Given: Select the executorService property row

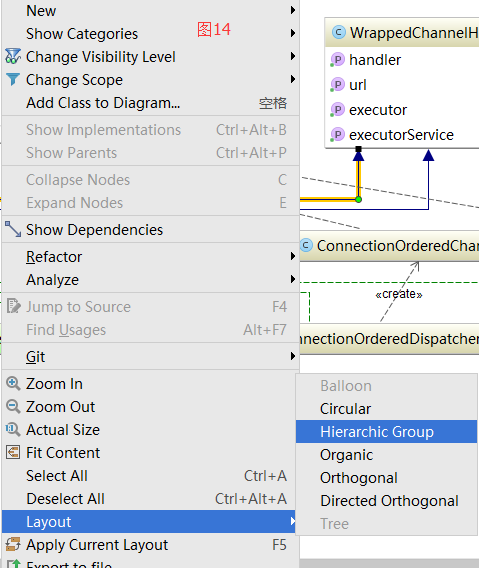Looking at the screenshot, I should pos(402,135).
